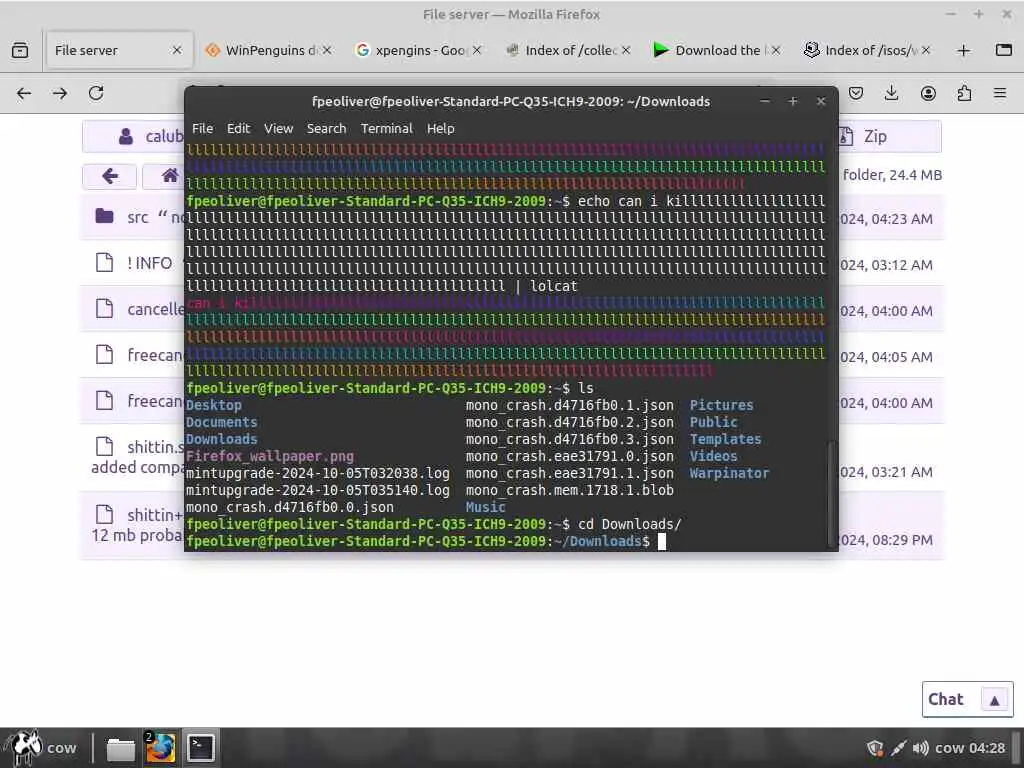Click the shittin+ file icon

104,514
